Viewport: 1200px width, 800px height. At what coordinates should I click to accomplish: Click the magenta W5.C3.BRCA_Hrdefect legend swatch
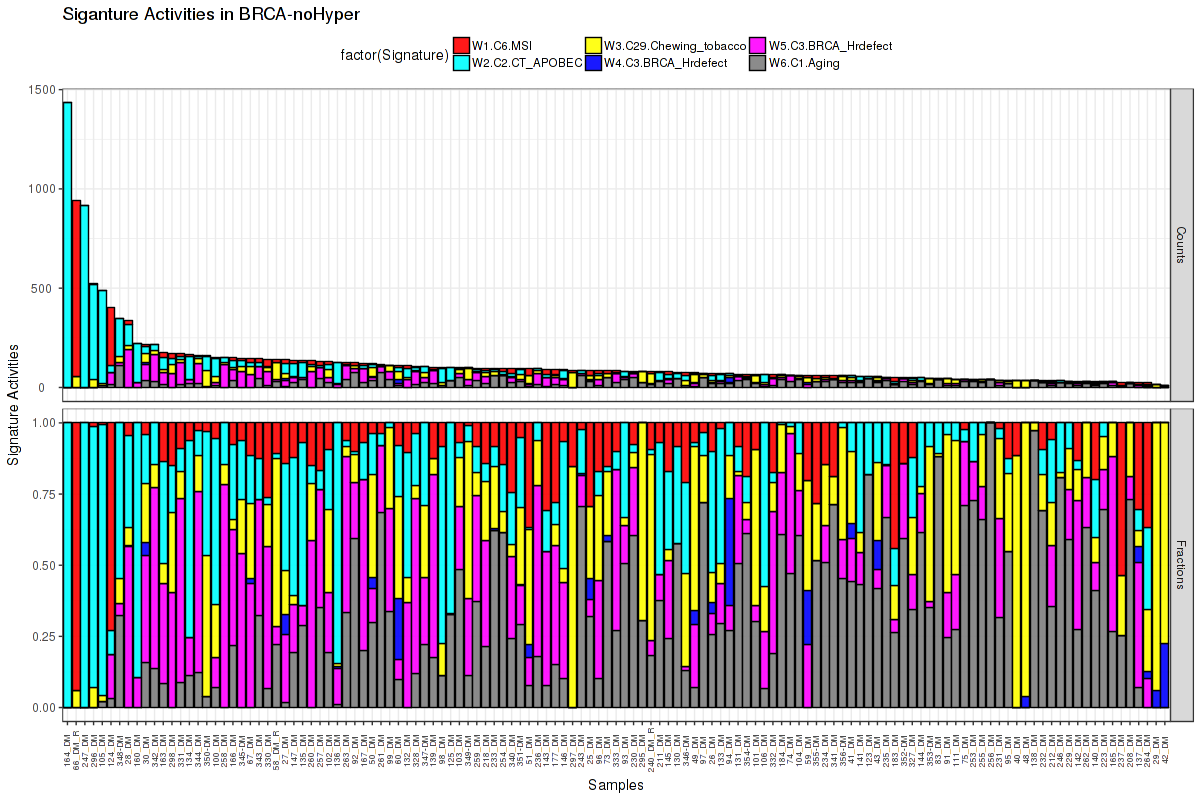(758, 45)
